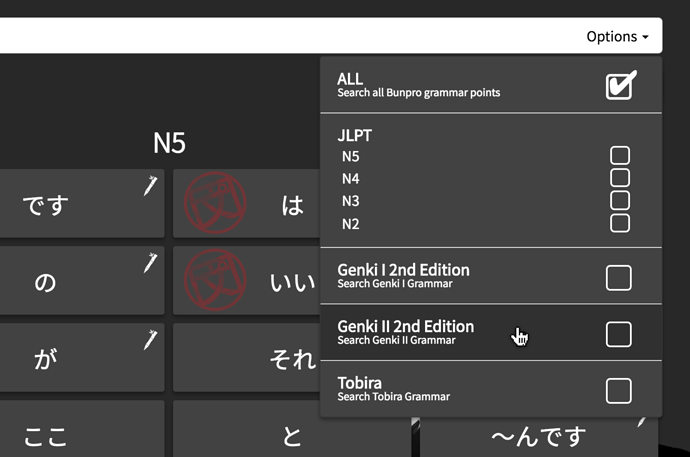Enable Genki II 2nd Edition checkbox
690x457 pixels.
point(619,334)
